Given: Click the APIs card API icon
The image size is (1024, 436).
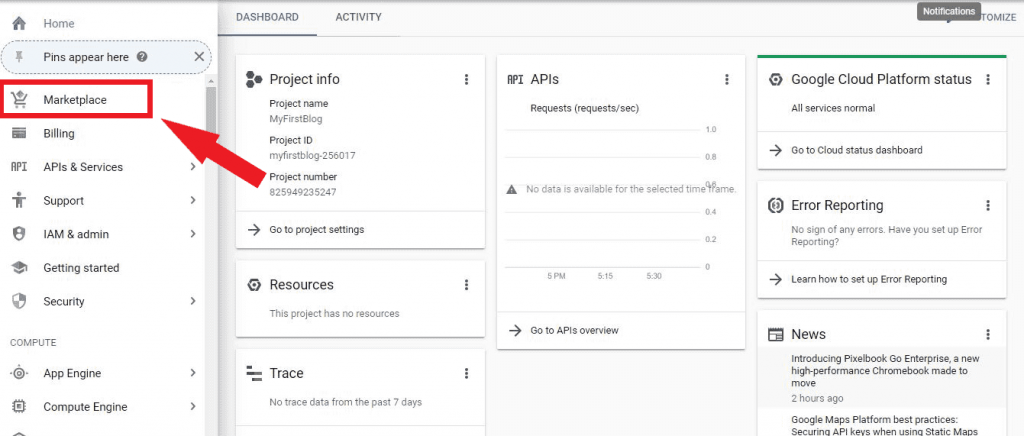Looking at the screenshot, I should [x=515, y=80].
